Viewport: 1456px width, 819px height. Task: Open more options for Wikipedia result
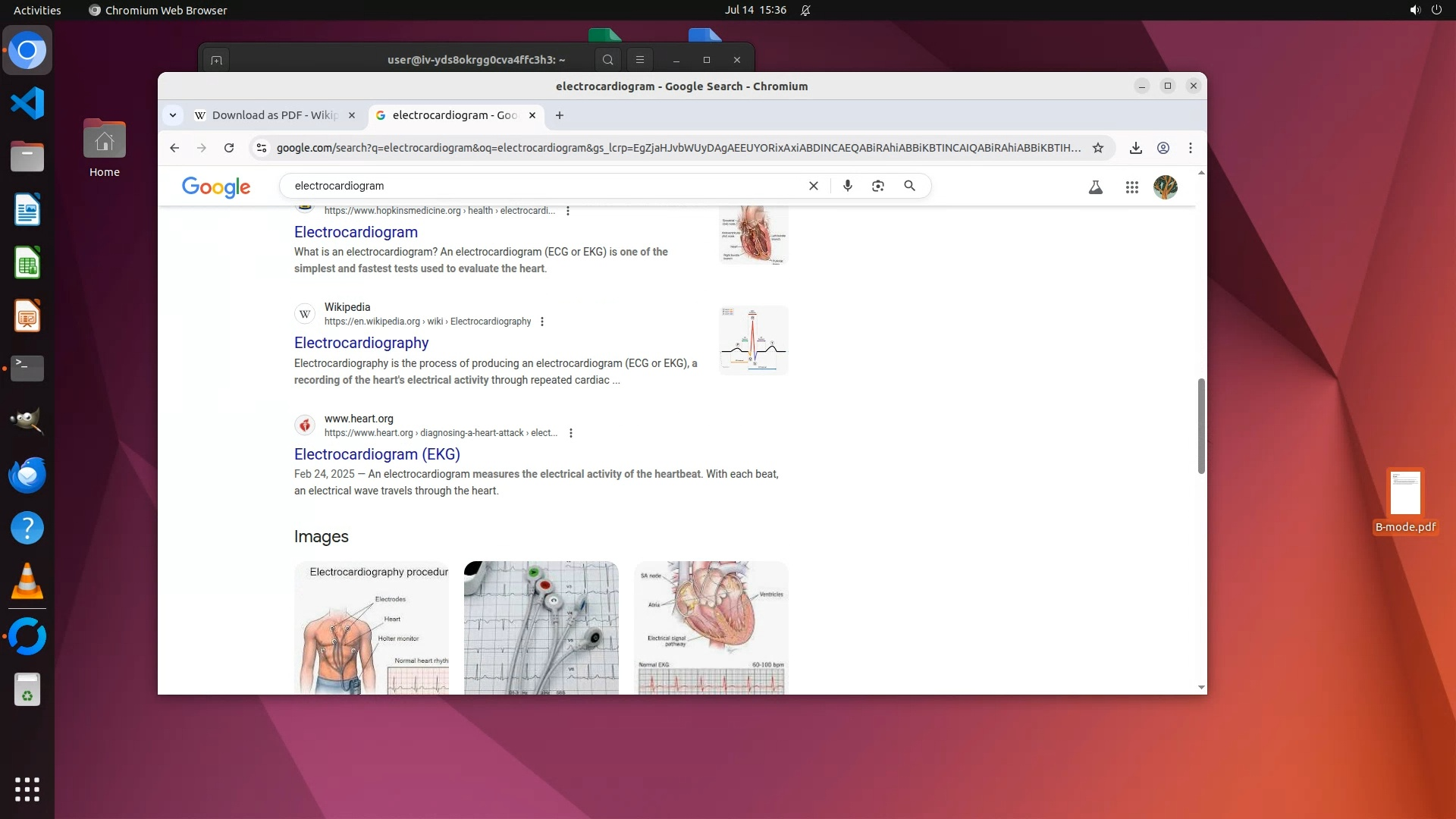tap(541, 322)
